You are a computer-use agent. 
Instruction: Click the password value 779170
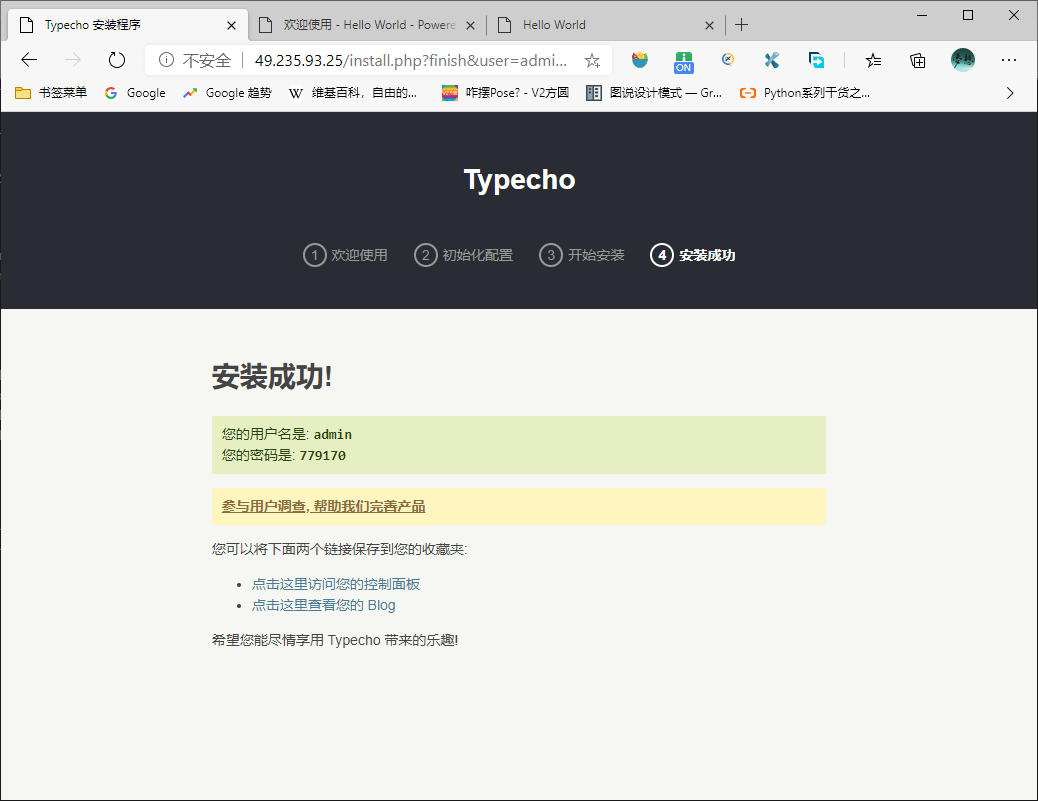click(322, 455)
